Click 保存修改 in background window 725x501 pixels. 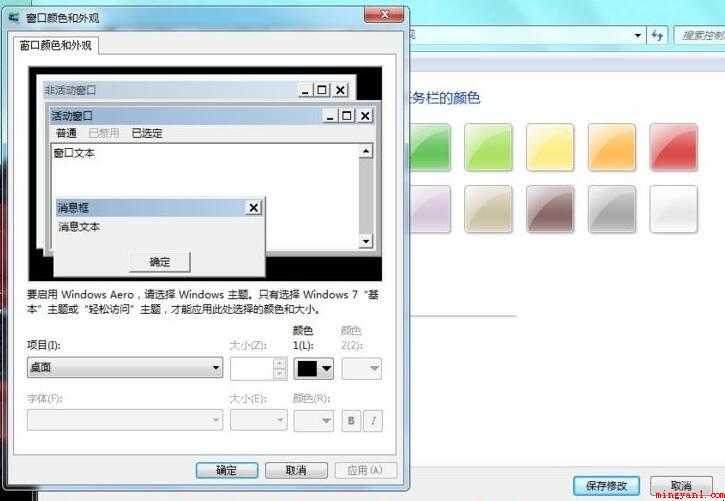[606, 486]
